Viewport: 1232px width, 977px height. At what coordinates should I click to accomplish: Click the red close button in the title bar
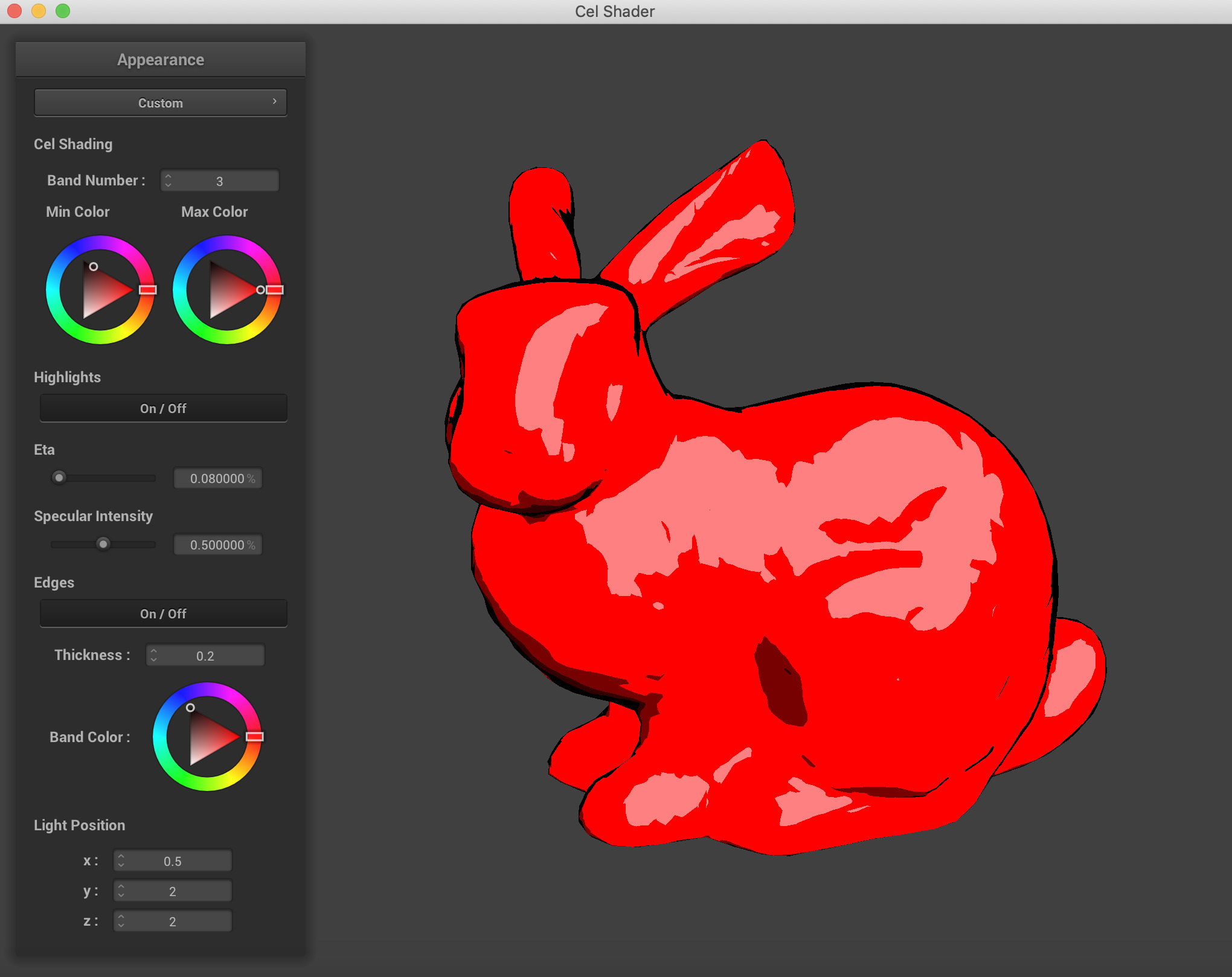[14, 11]
